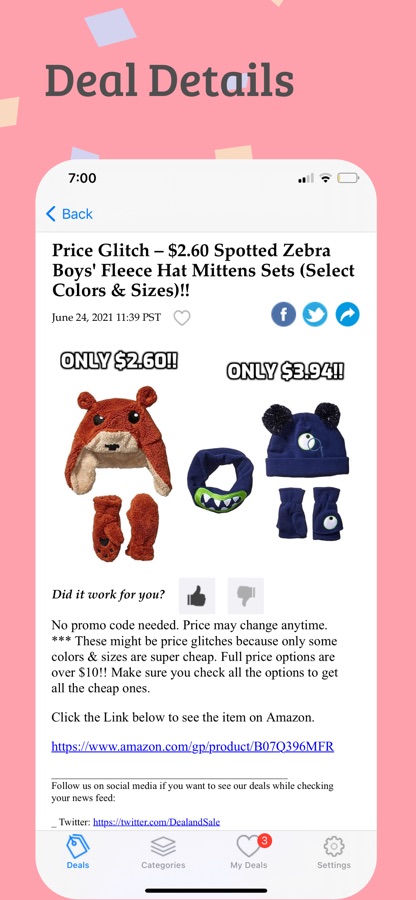Switch to Categories tab
416x900 pixels.
point(163,852)
